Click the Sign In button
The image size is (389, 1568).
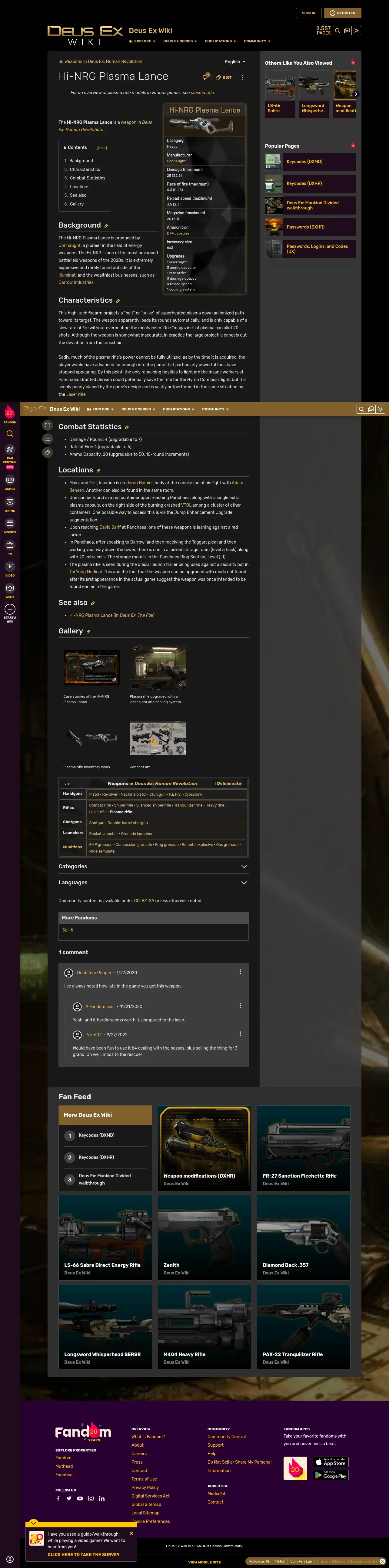[x=308, y=13]
